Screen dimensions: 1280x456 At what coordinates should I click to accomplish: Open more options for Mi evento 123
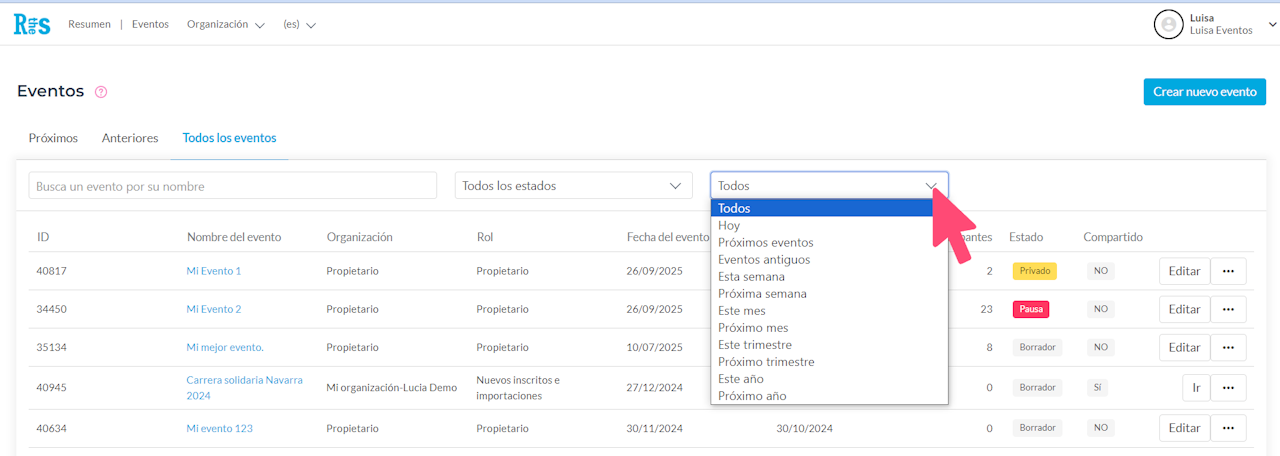[x=1228, y=428]
